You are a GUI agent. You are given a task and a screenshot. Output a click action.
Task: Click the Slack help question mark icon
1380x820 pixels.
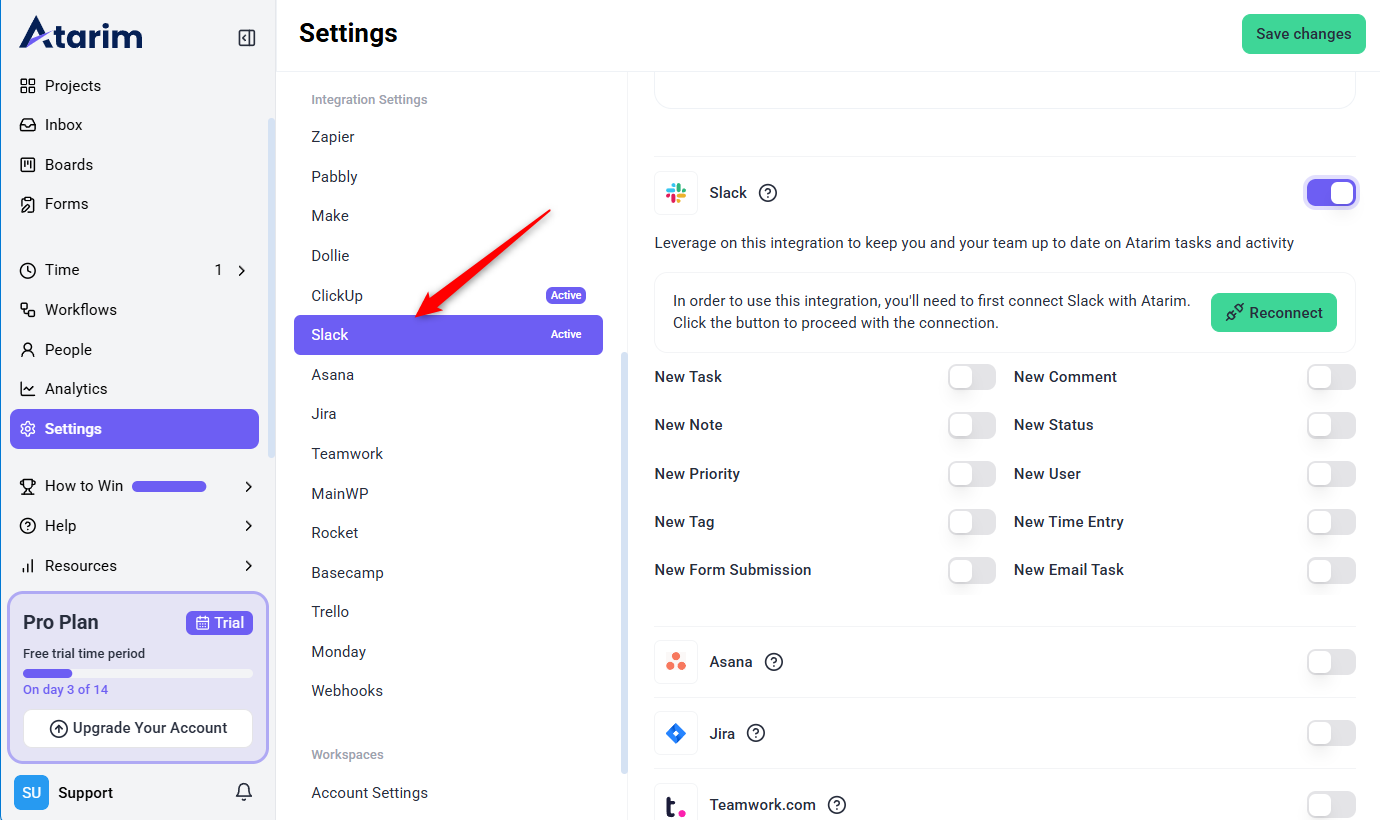pos(768,193)
